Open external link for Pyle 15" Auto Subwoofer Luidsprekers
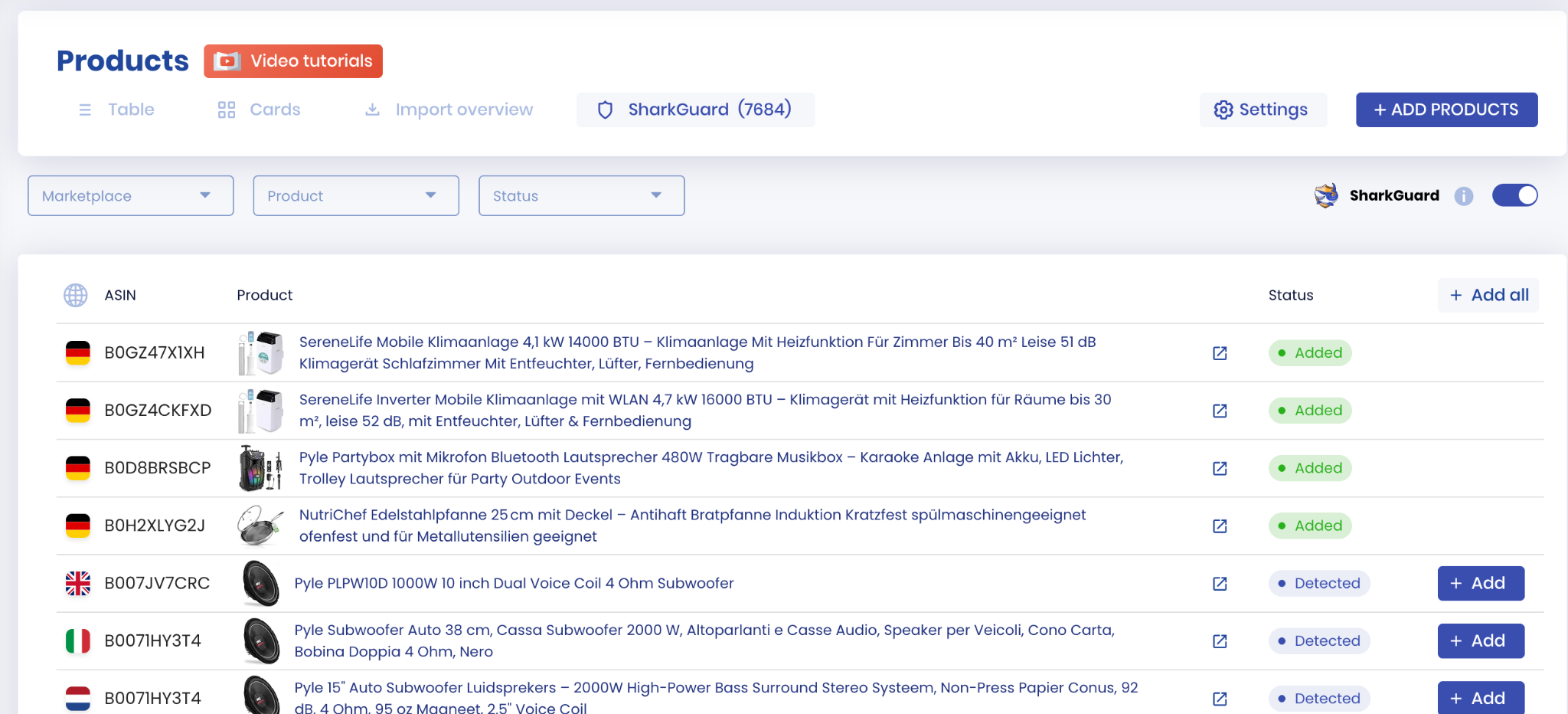The image size is (1568, 714). tap(1220, 699)
